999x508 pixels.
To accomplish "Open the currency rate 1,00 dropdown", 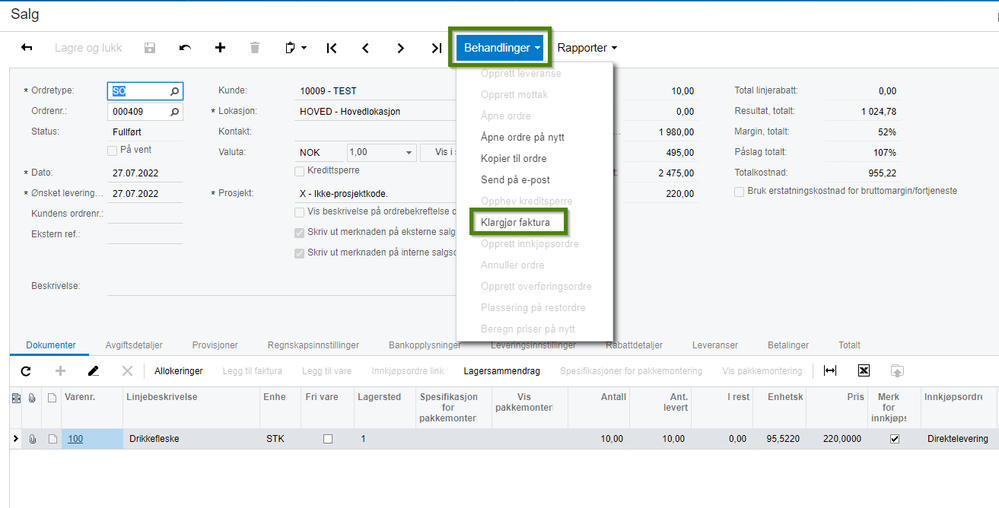I will (408, 153).
